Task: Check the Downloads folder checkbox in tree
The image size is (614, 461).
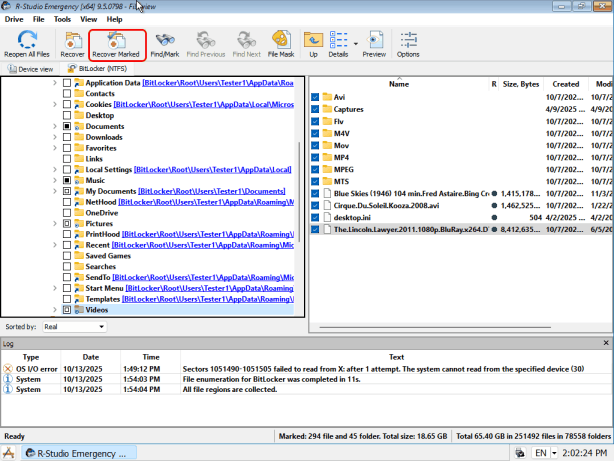Action: (67, 137)
